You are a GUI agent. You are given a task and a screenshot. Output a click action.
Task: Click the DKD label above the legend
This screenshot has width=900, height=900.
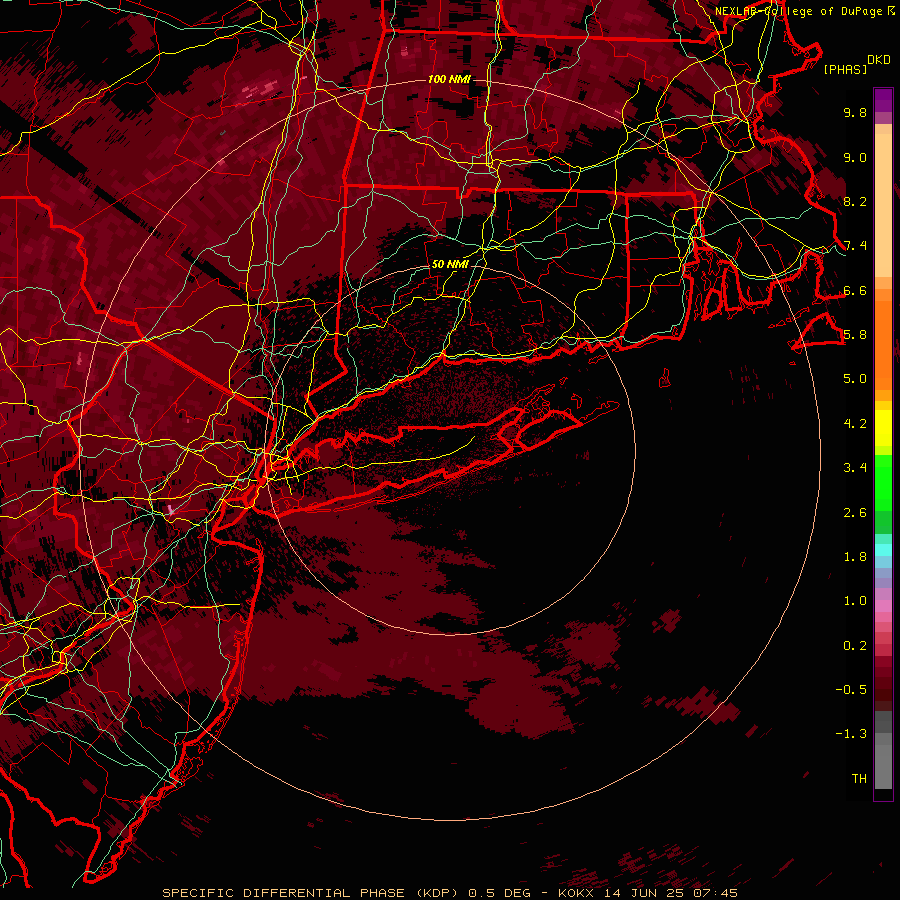tap(879, 60)
